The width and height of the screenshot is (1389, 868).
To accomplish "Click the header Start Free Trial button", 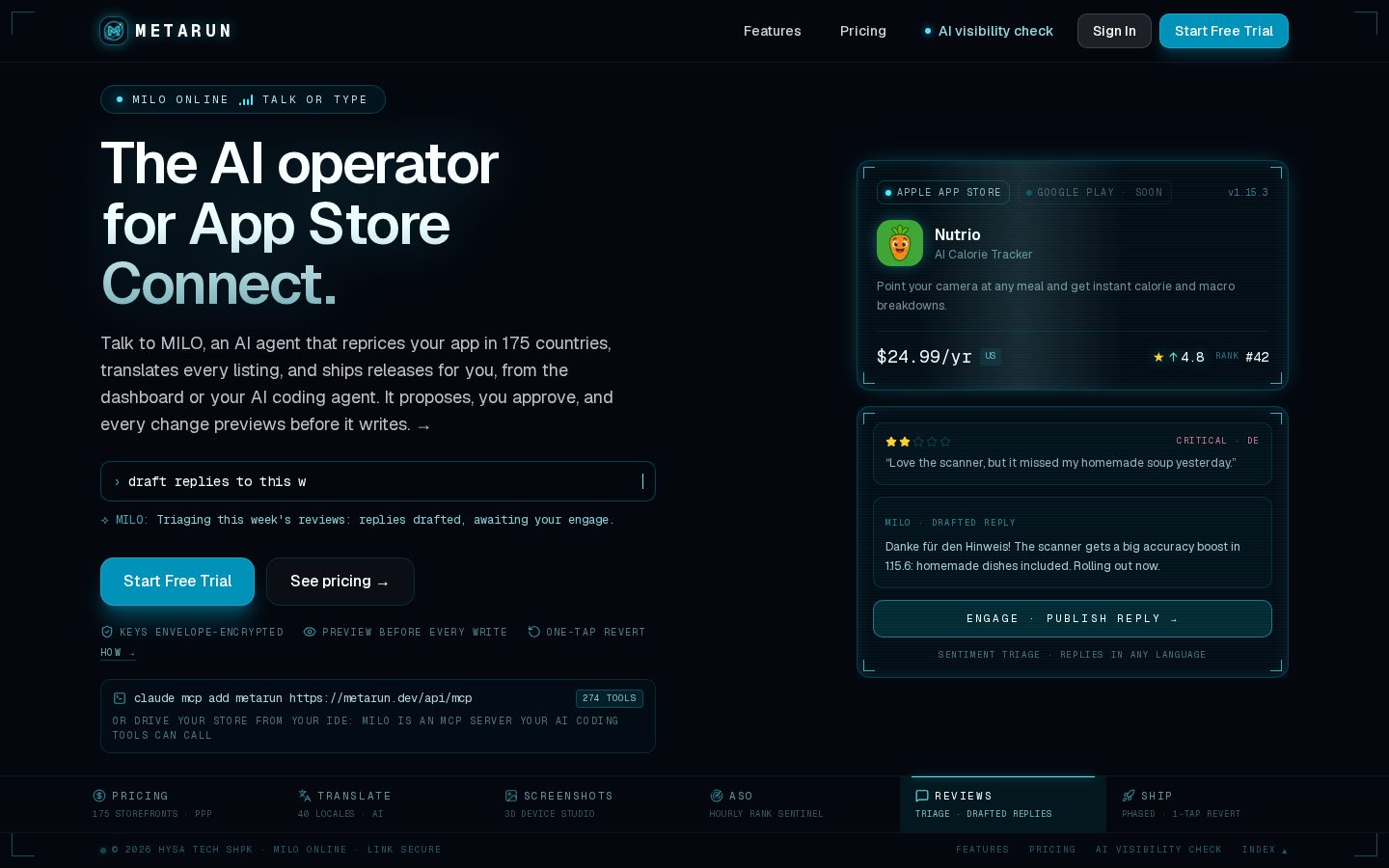I will (1224, 31).
